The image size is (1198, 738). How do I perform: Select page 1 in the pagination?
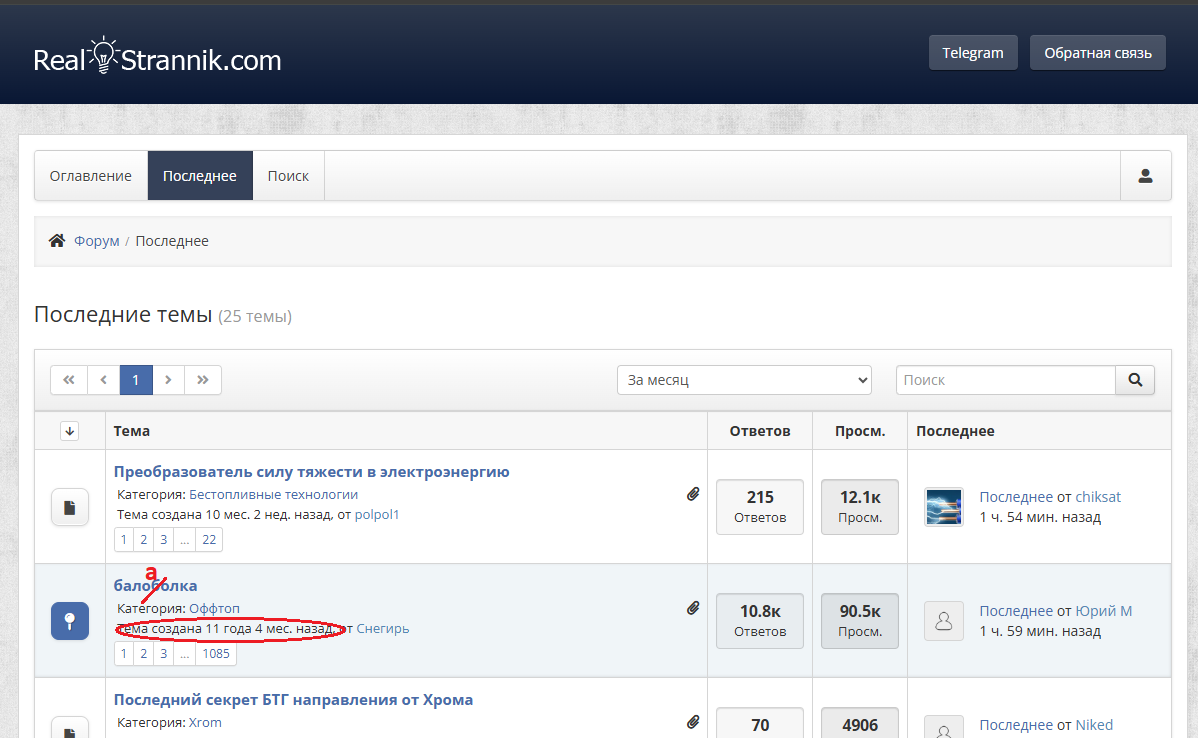pyautogui.click(x=136, y=380)
